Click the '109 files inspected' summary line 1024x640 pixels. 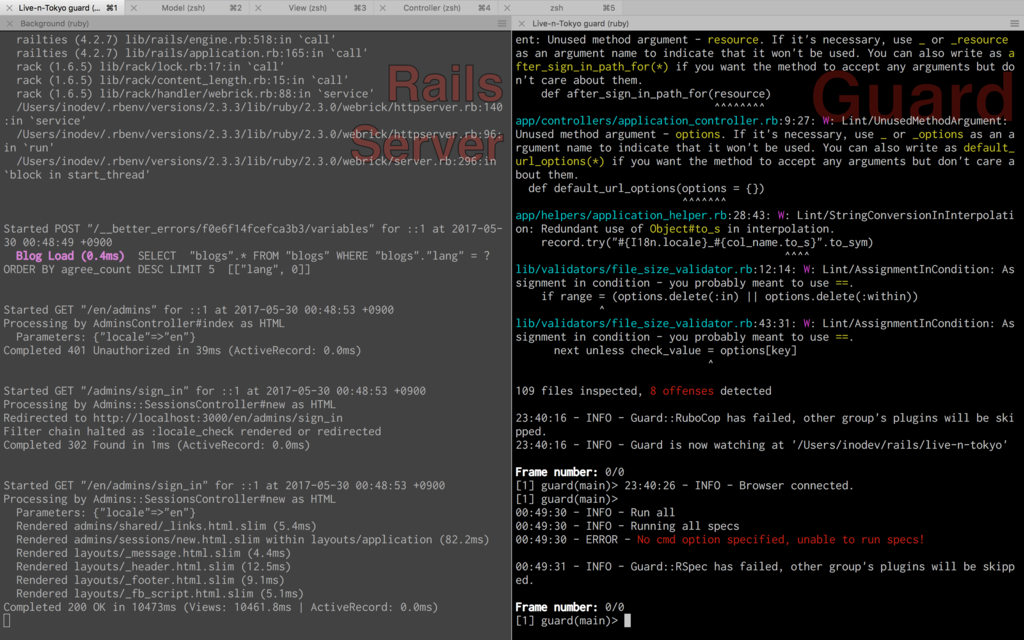click(643, 391)
